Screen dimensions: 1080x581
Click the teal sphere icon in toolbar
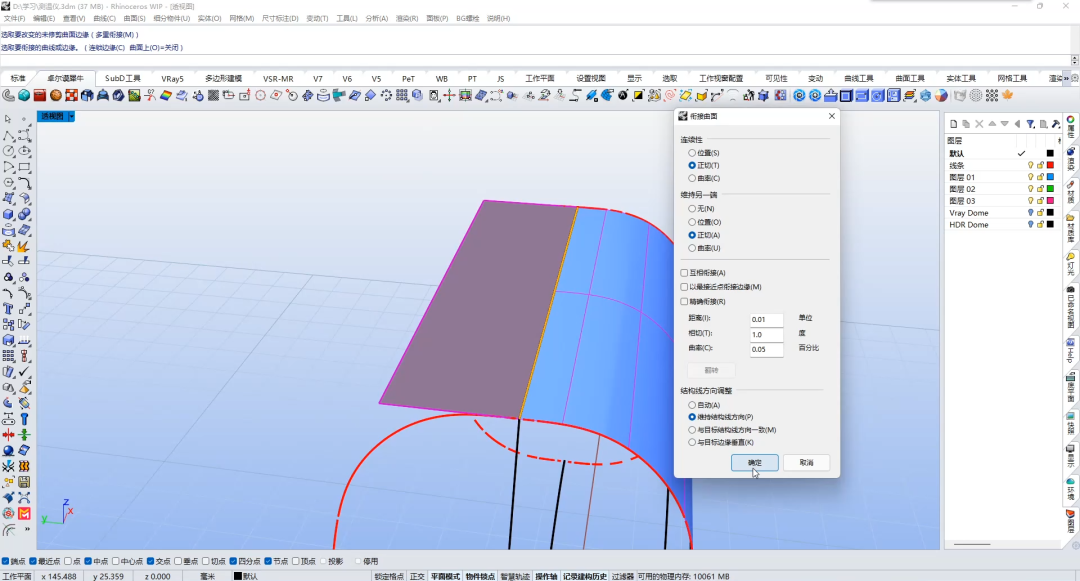(24, 96)
